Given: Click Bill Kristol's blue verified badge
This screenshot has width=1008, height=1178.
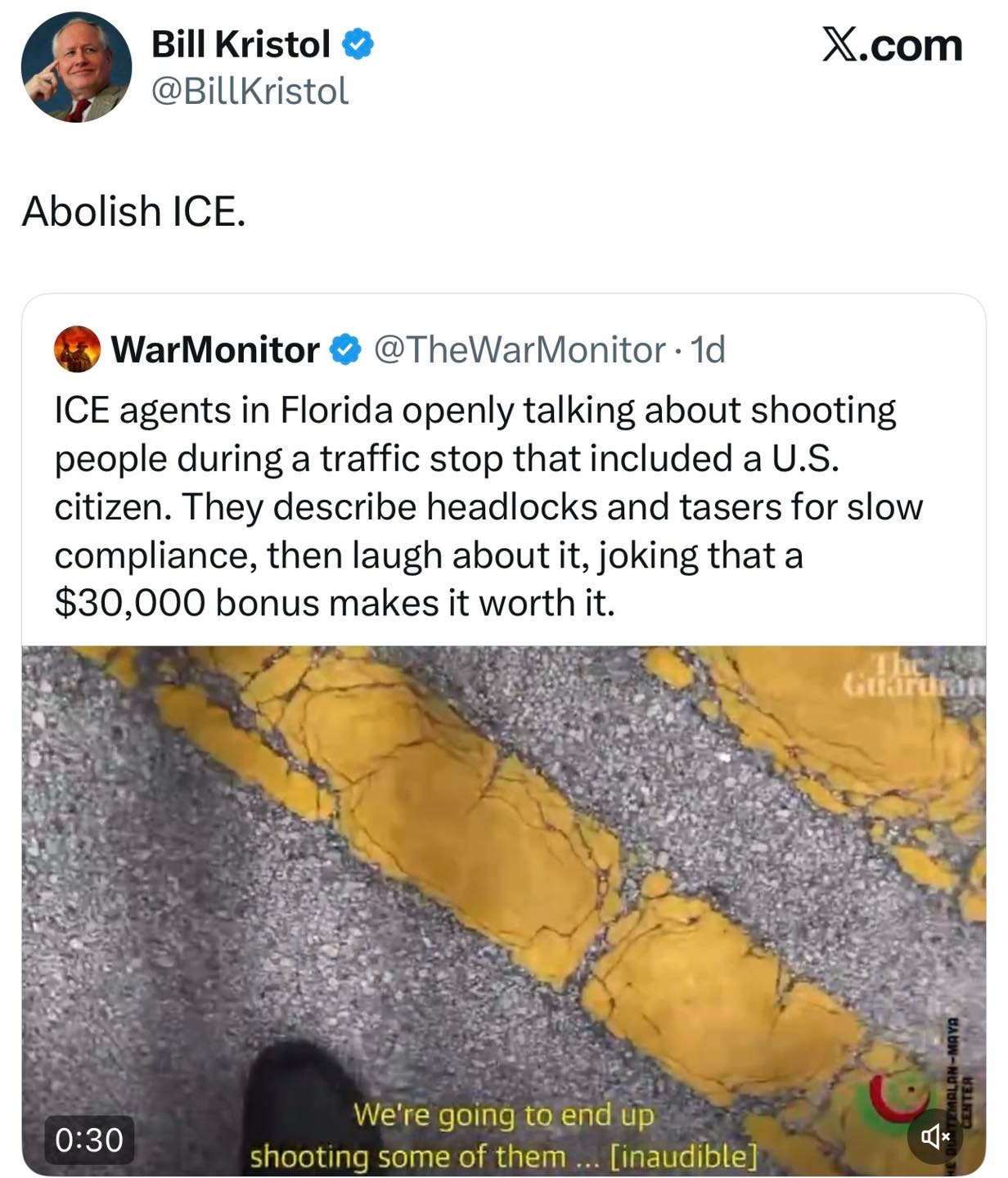Looking at the screenshot, I should coord(358,44).
